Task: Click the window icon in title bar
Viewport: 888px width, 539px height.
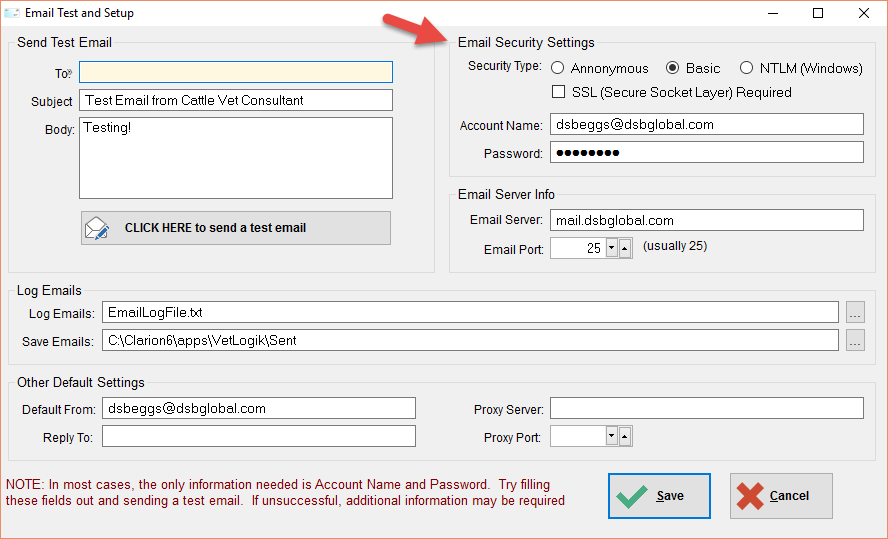Action: click(11, 12)
